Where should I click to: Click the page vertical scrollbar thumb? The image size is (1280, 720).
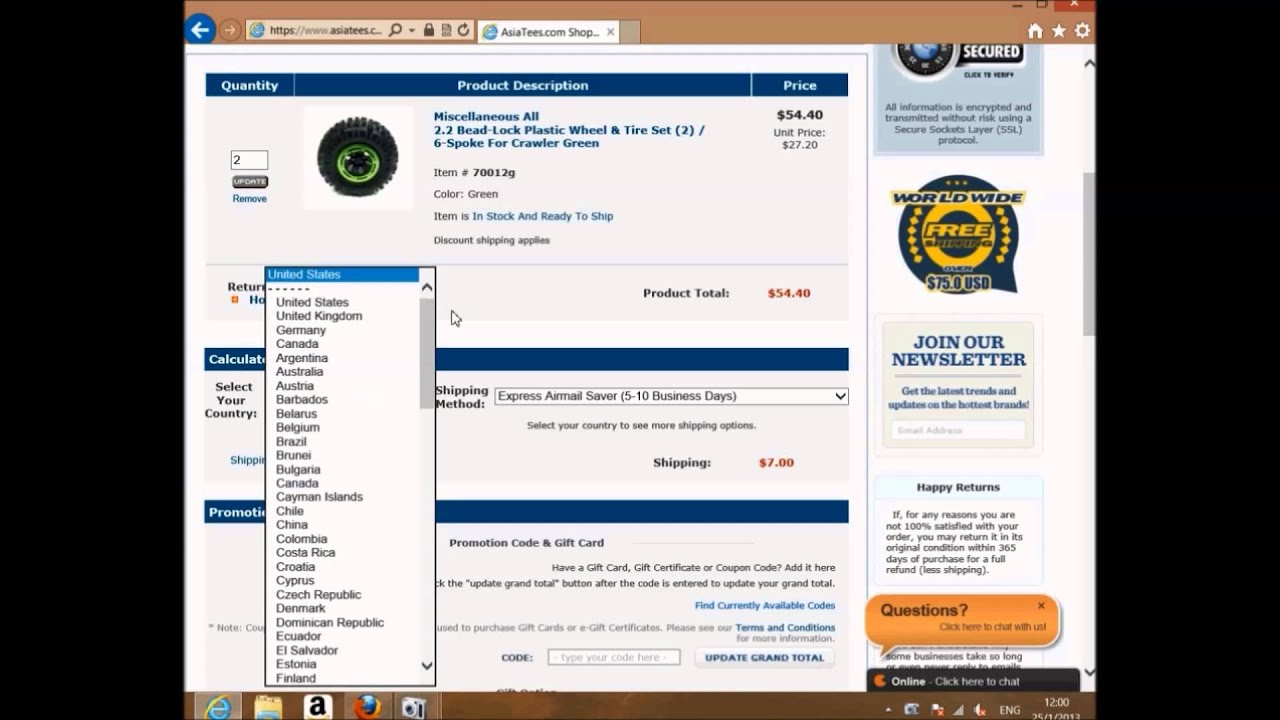[x=1089, y=254]
